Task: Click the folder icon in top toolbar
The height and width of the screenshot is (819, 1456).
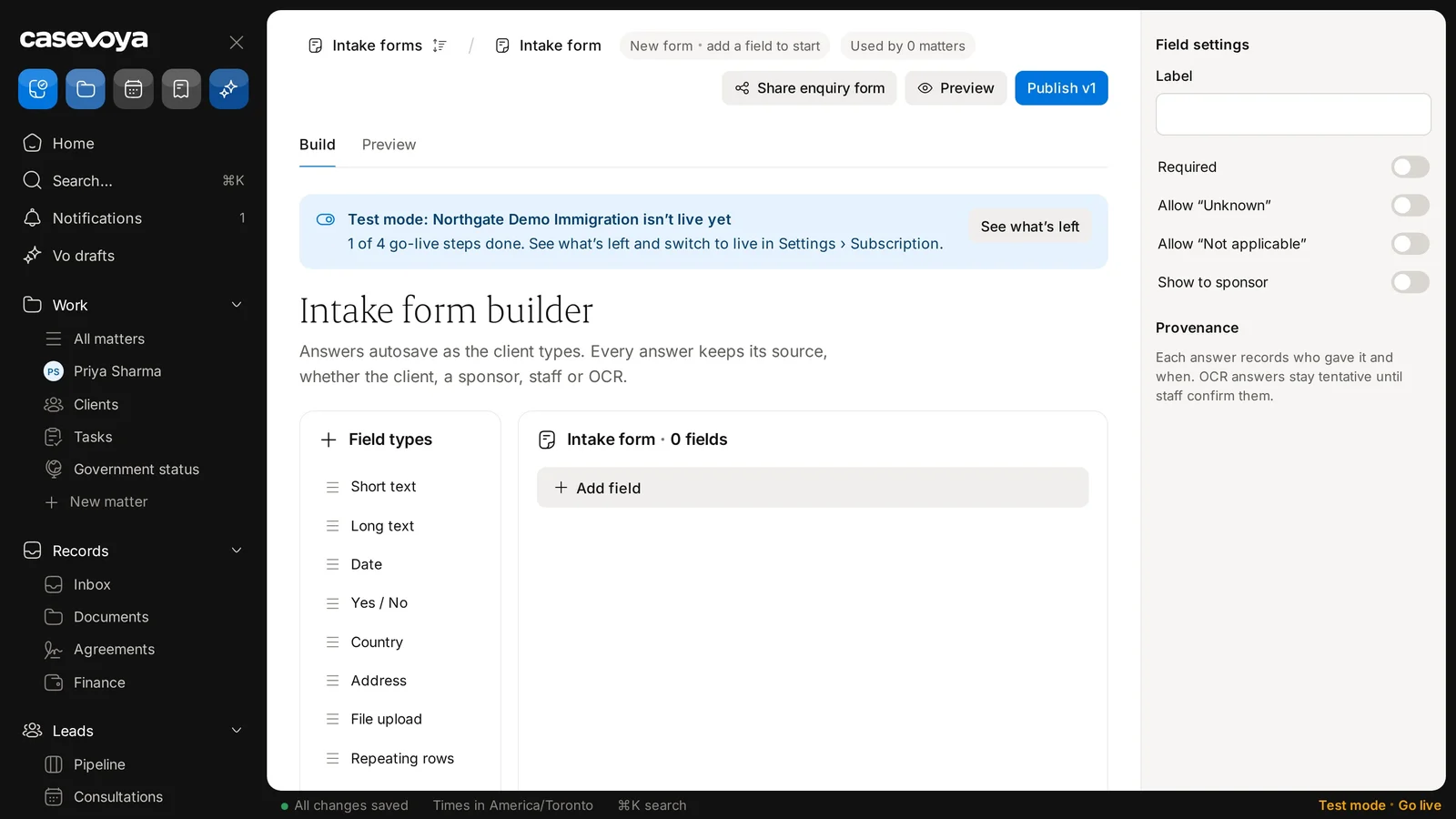Action: 86,89
